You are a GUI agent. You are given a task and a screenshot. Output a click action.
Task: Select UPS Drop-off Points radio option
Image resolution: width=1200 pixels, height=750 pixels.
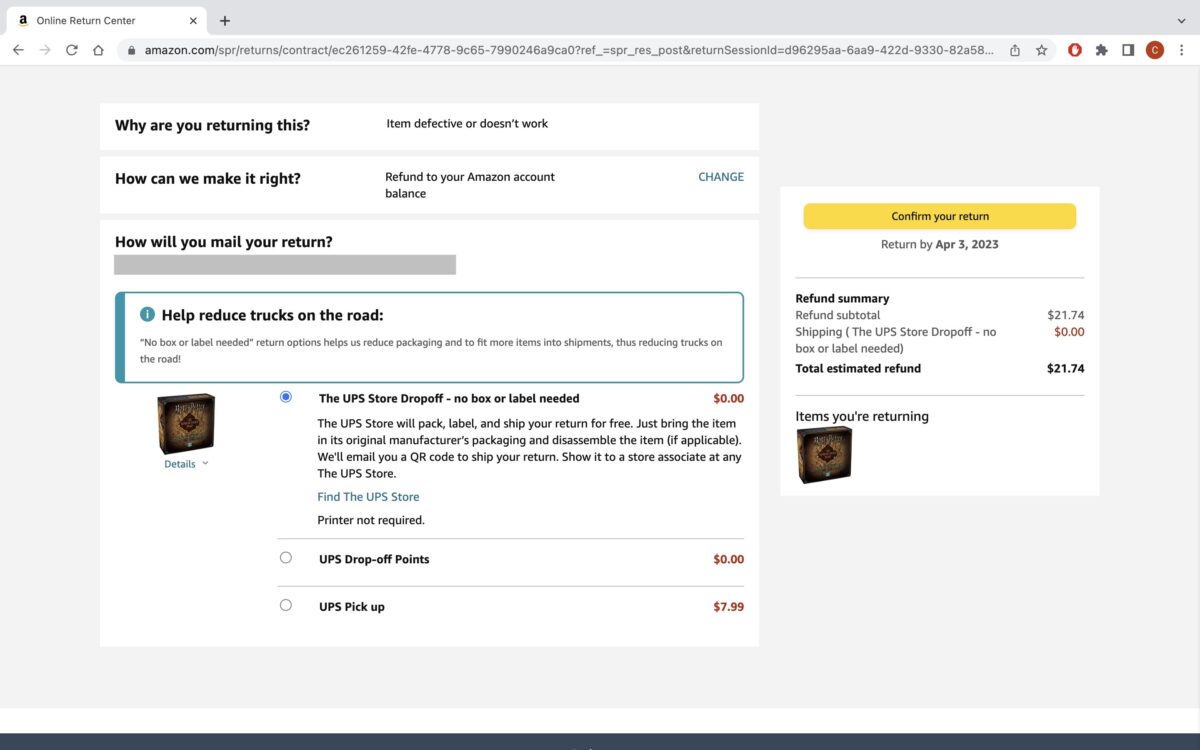point(286,558)
